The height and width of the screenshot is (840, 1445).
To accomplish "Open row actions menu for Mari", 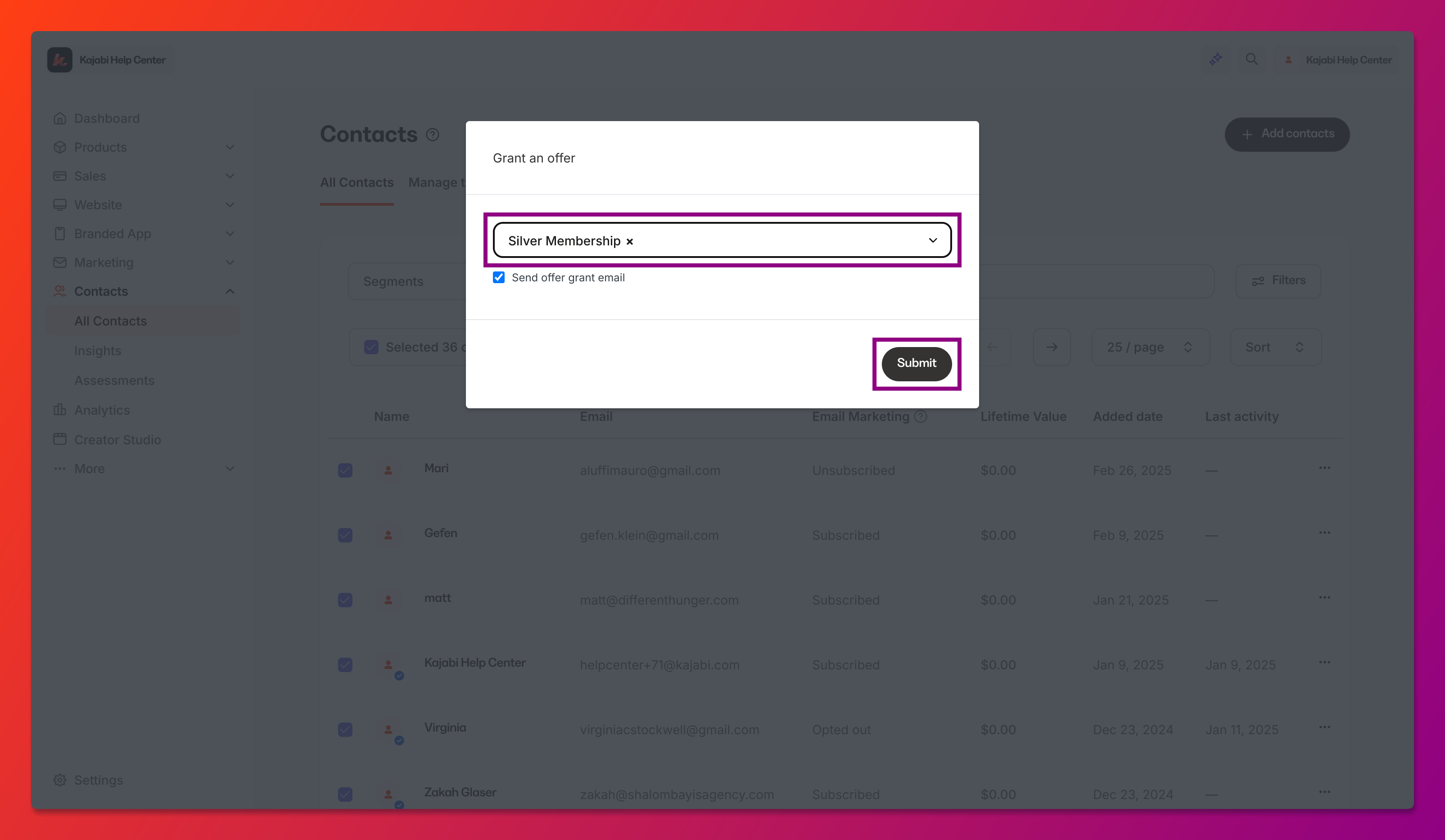I will point(1324,468).
